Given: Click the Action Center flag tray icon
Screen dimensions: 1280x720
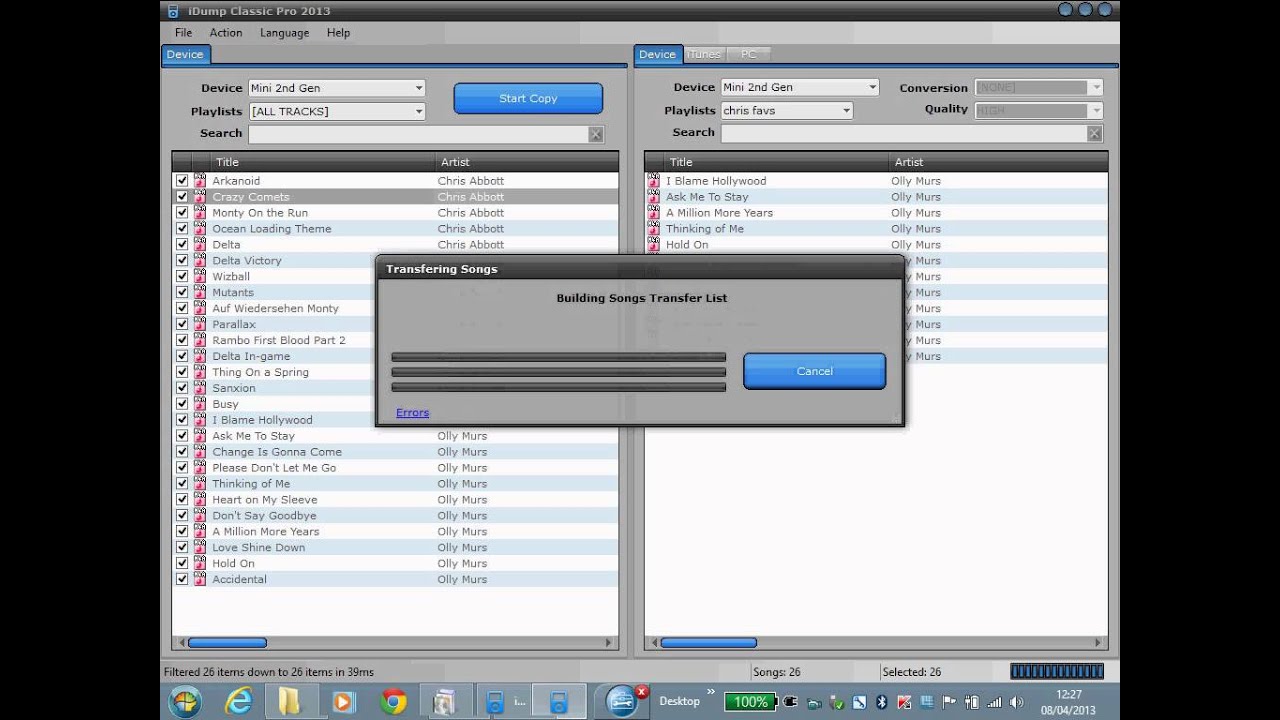Looking at the screenshot, I should click(949, 702).
